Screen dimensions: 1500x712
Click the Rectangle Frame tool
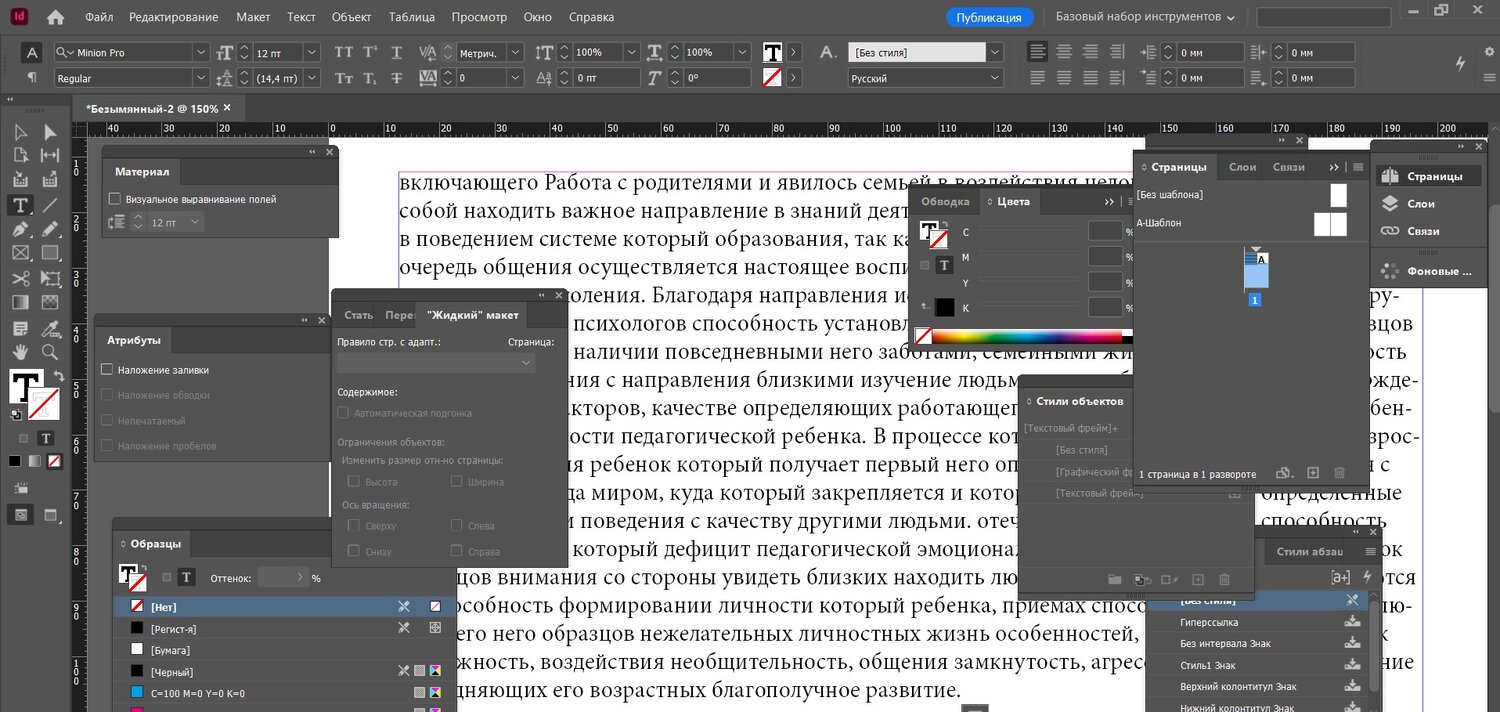click(x=20, y=253)
